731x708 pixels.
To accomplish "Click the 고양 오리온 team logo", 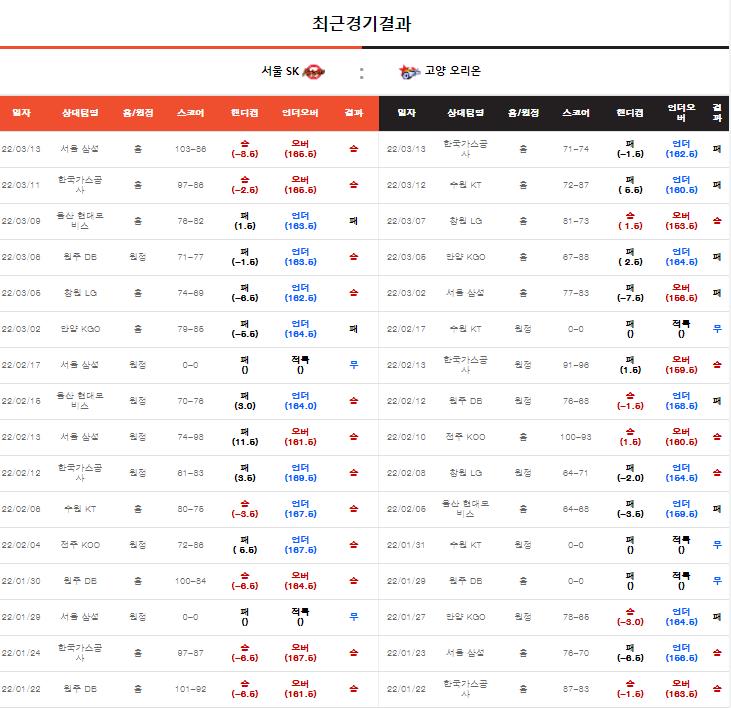I will pos(409,72).
